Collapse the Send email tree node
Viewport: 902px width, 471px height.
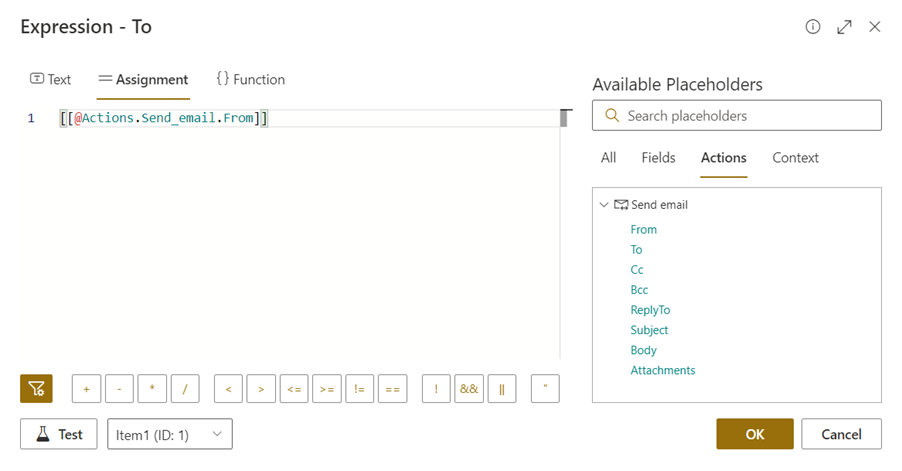604,205
